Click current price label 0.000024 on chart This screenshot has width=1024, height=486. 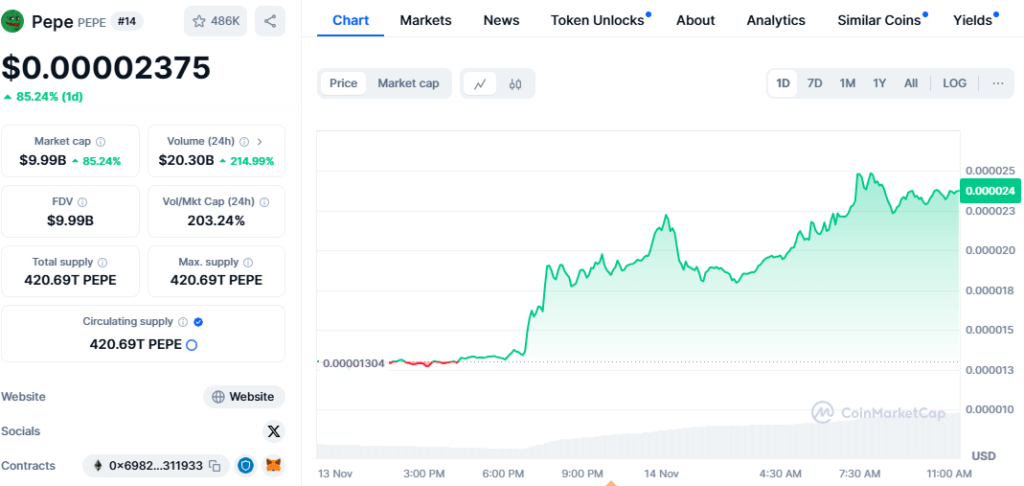(990, 191)
